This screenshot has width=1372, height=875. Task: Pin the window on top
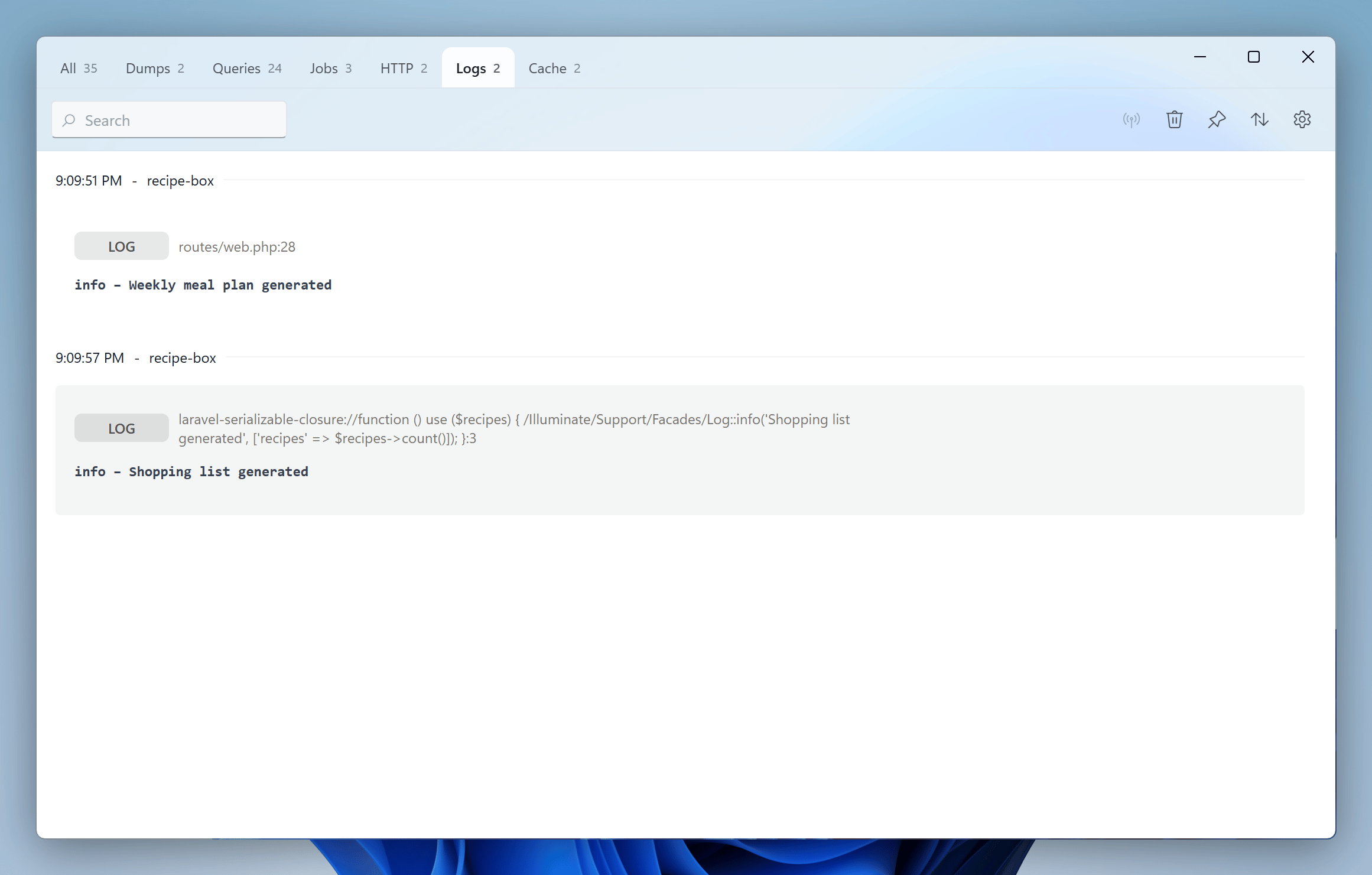coord(1217,120)
